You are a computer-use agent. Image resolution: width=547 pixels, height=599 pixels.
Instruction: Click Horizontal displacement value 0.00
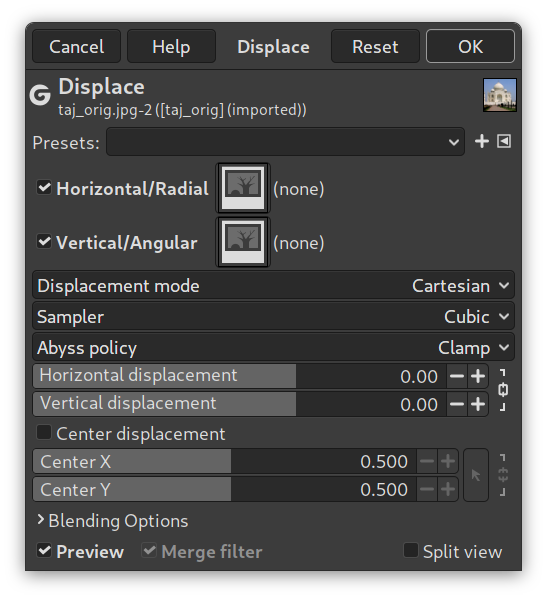[419, 377]
